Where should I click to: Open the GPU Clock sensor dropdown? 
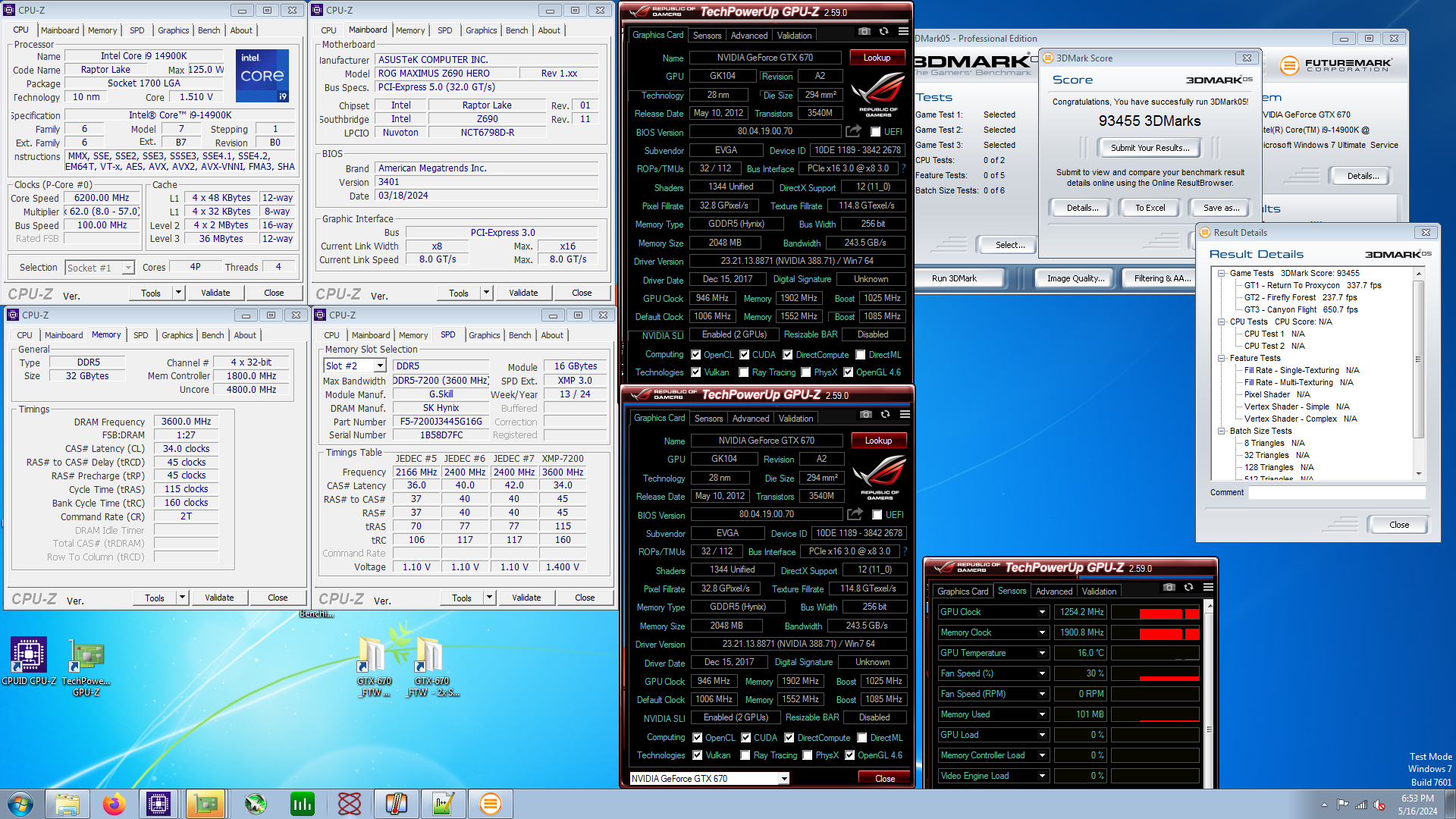coord(1042,612)
